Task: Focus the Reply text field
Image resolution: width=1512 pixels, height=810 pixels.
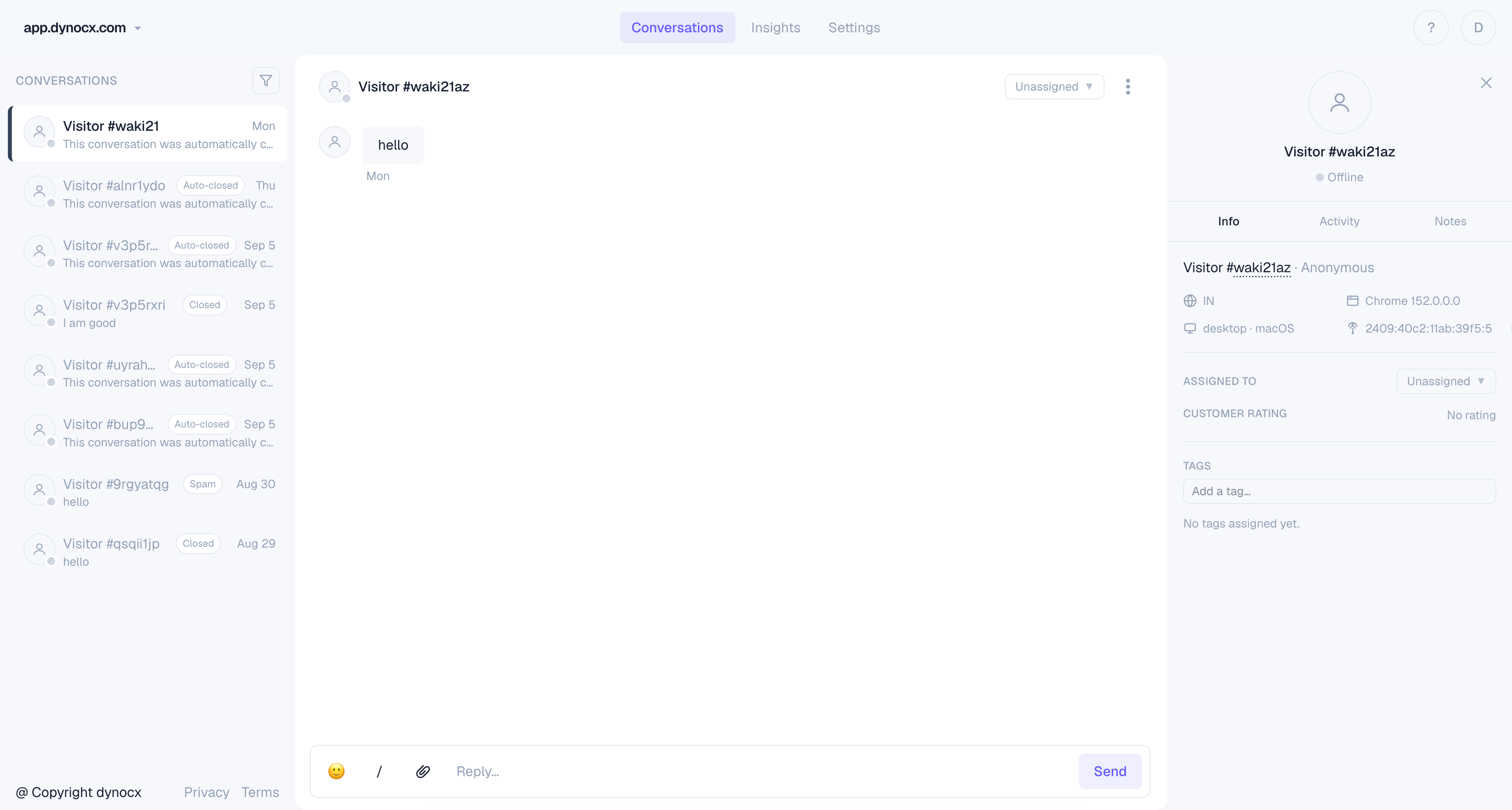Action: coord(762,771)
